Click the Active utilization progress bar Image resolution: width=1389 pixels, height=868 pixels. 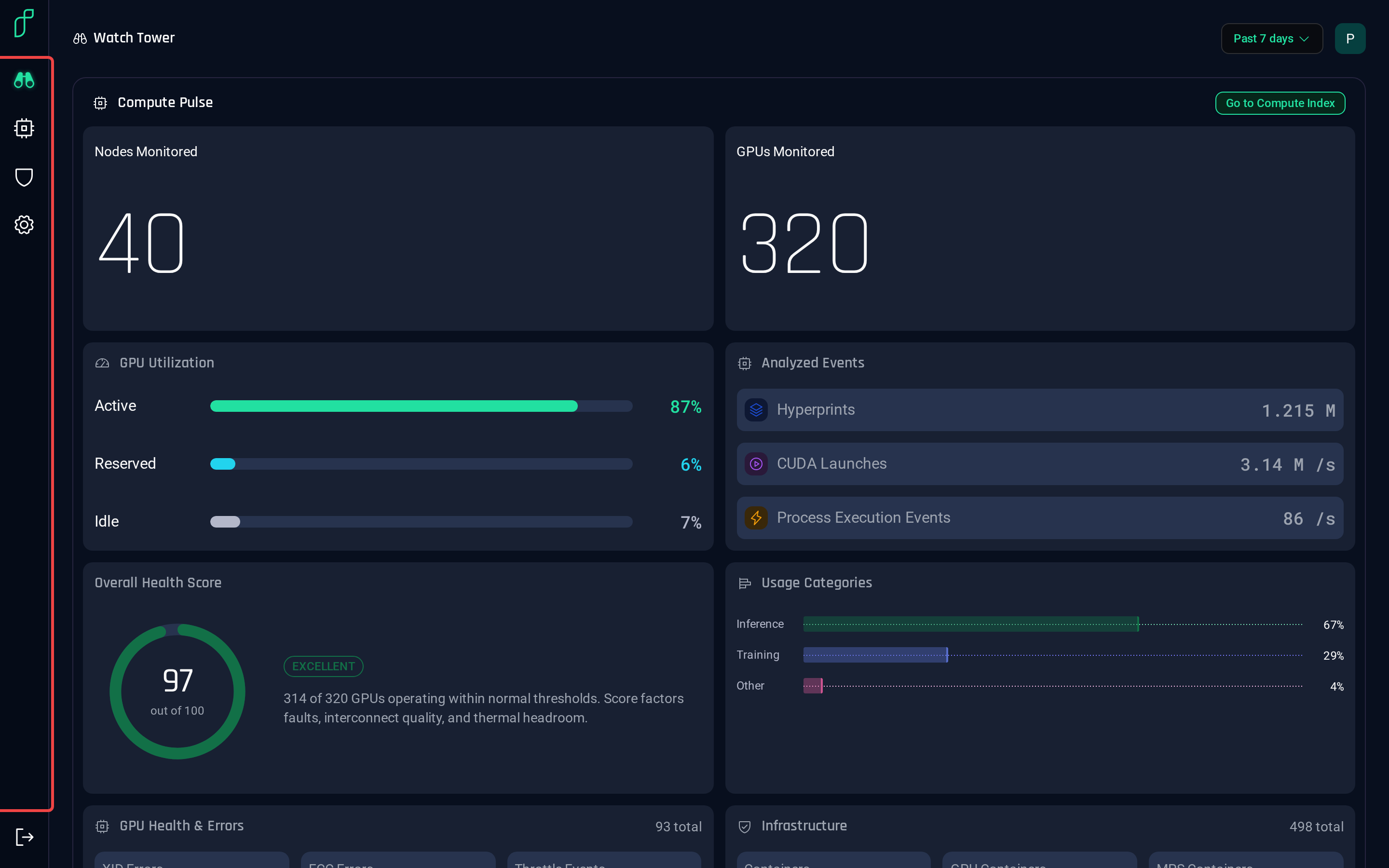pyautogui.click(x=422, y=406)
